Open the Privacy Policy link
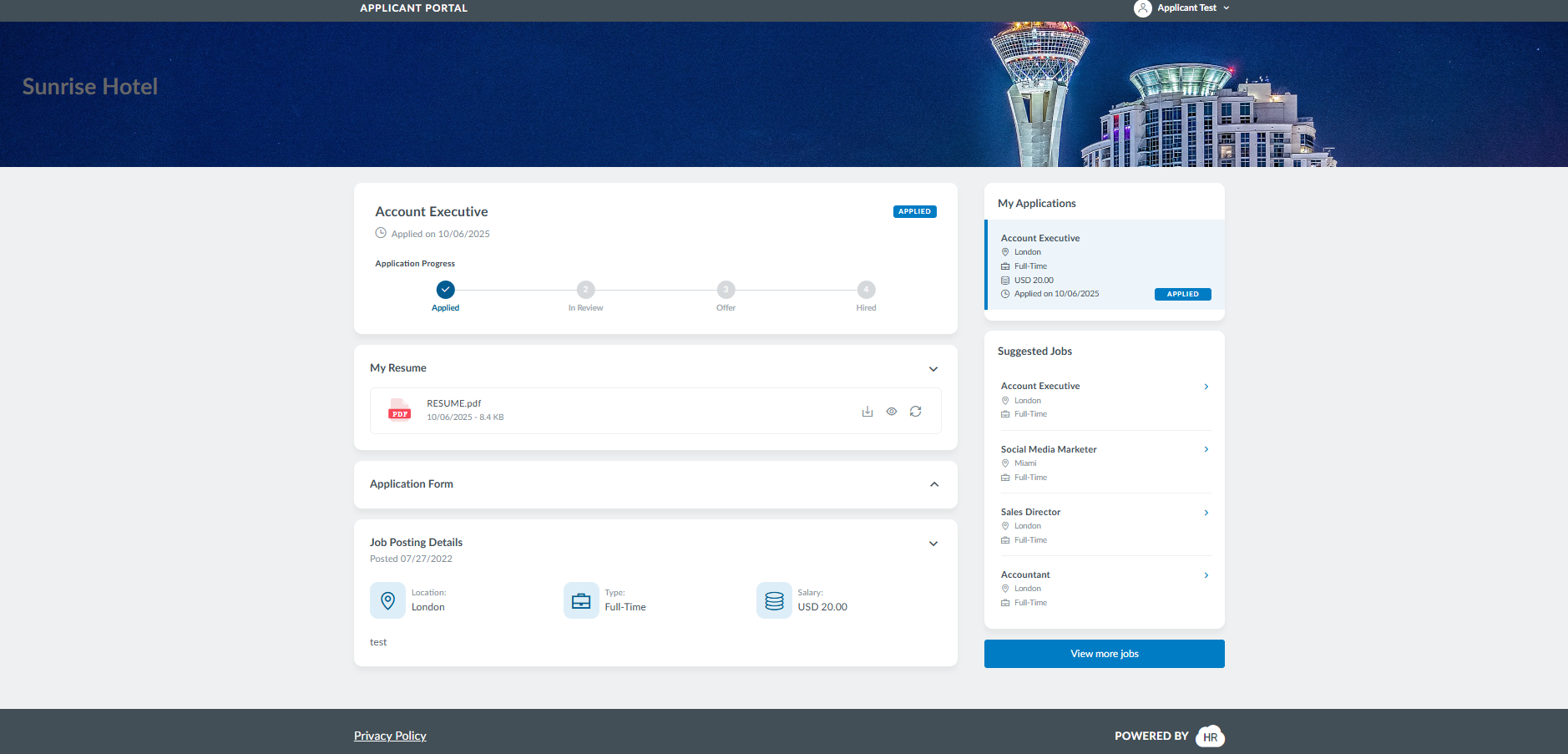Image resolution: width=1568 pixels, height=754 pixels. point(390,736)
